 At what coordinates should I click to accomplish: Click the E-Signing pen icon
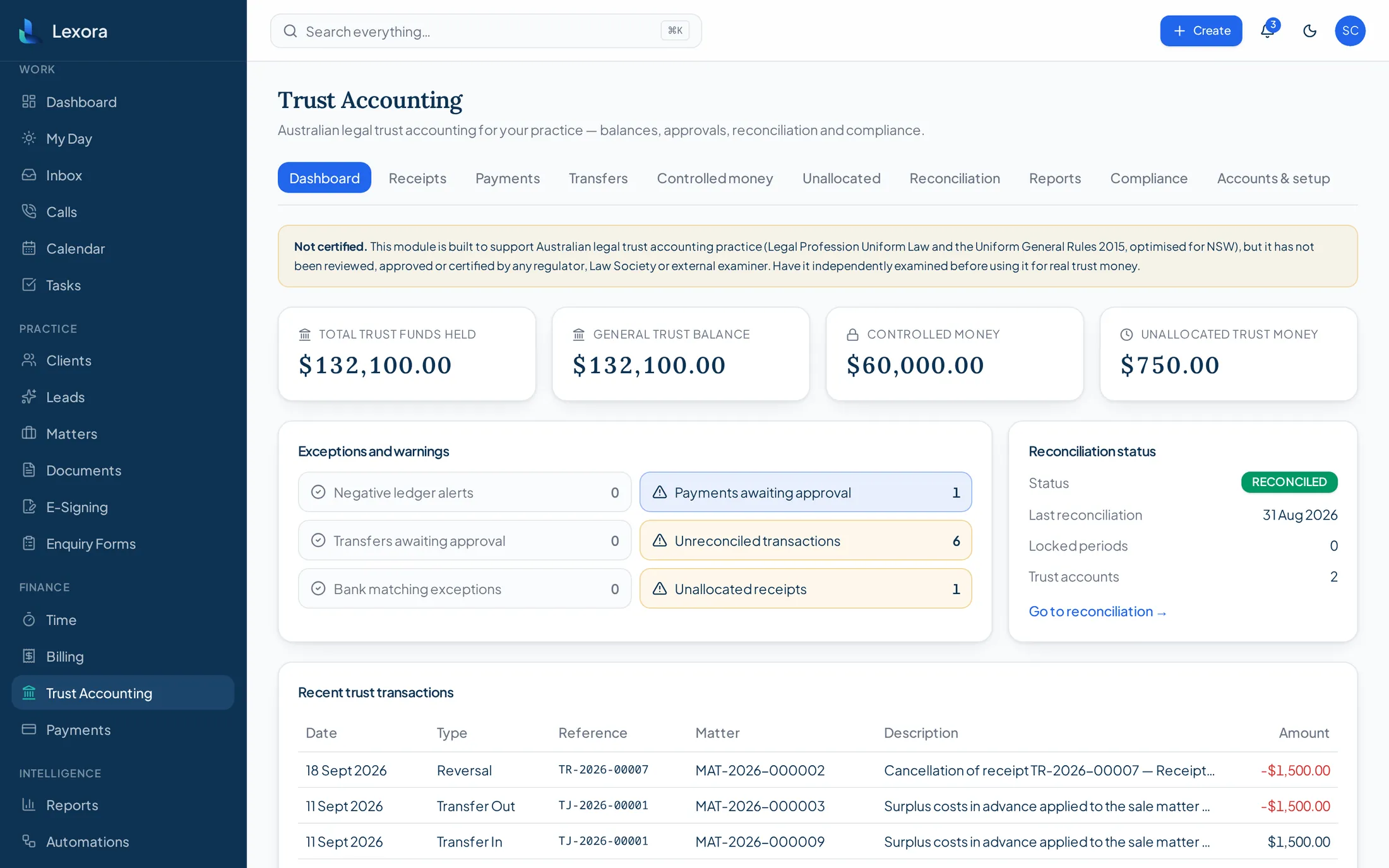[x=29, y=506]
